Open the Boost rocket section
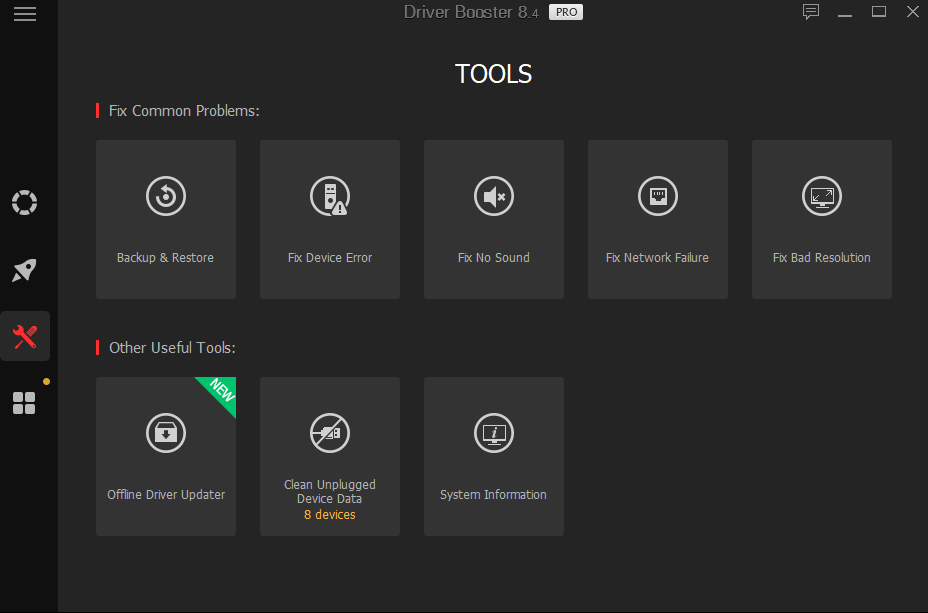Image resolution: width=928 pixels, height=613 pixels. (24, 270)
